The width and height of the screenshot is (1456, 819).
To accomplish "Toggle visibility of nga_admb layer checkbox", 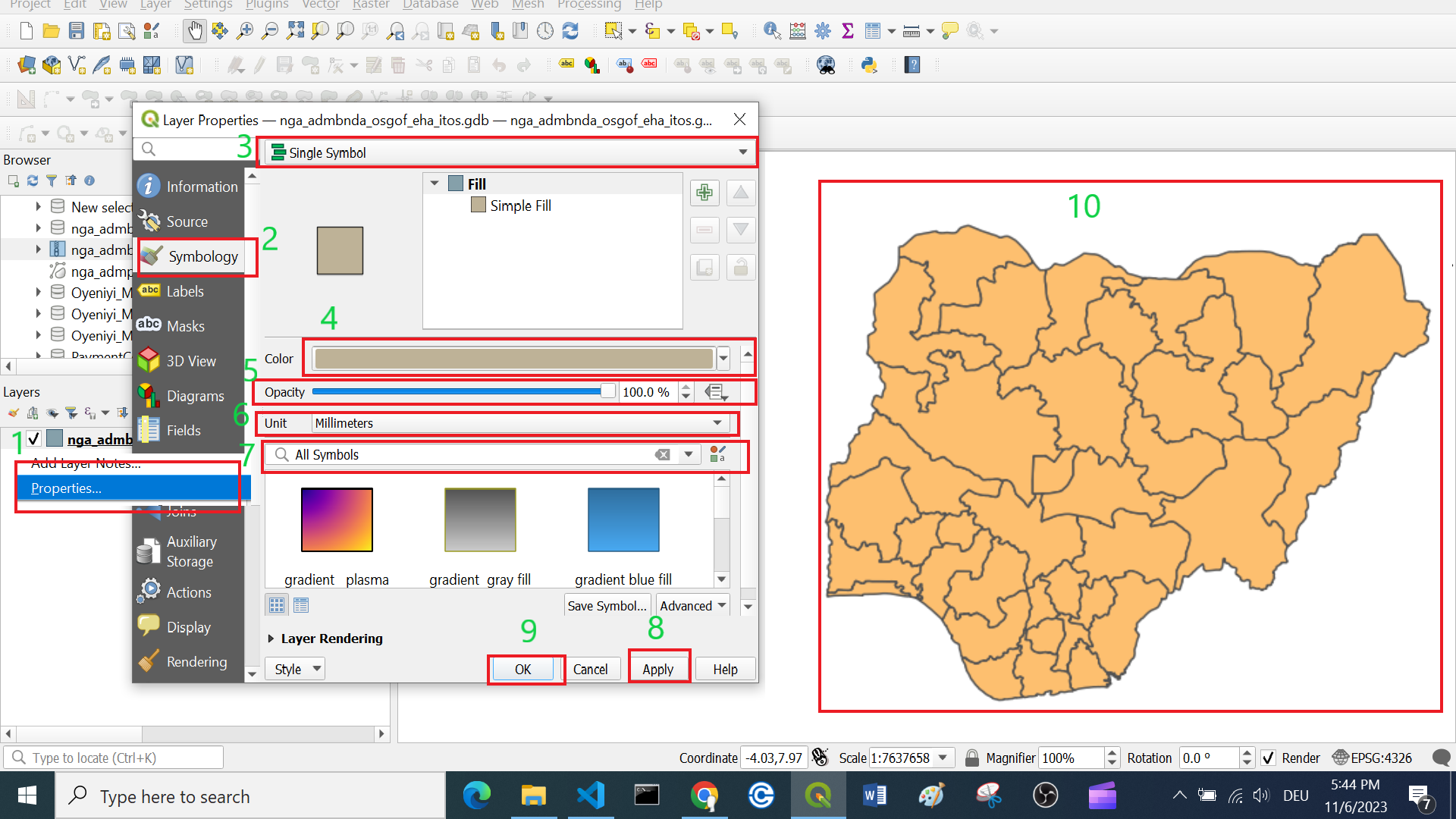I will coord(33,439).
